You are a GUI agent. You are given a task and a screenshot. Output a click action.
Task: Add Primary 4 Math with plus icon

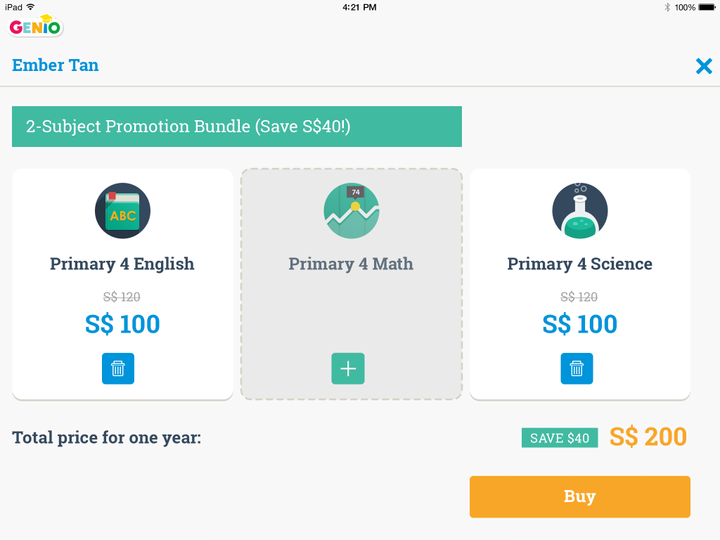point(348,368)
